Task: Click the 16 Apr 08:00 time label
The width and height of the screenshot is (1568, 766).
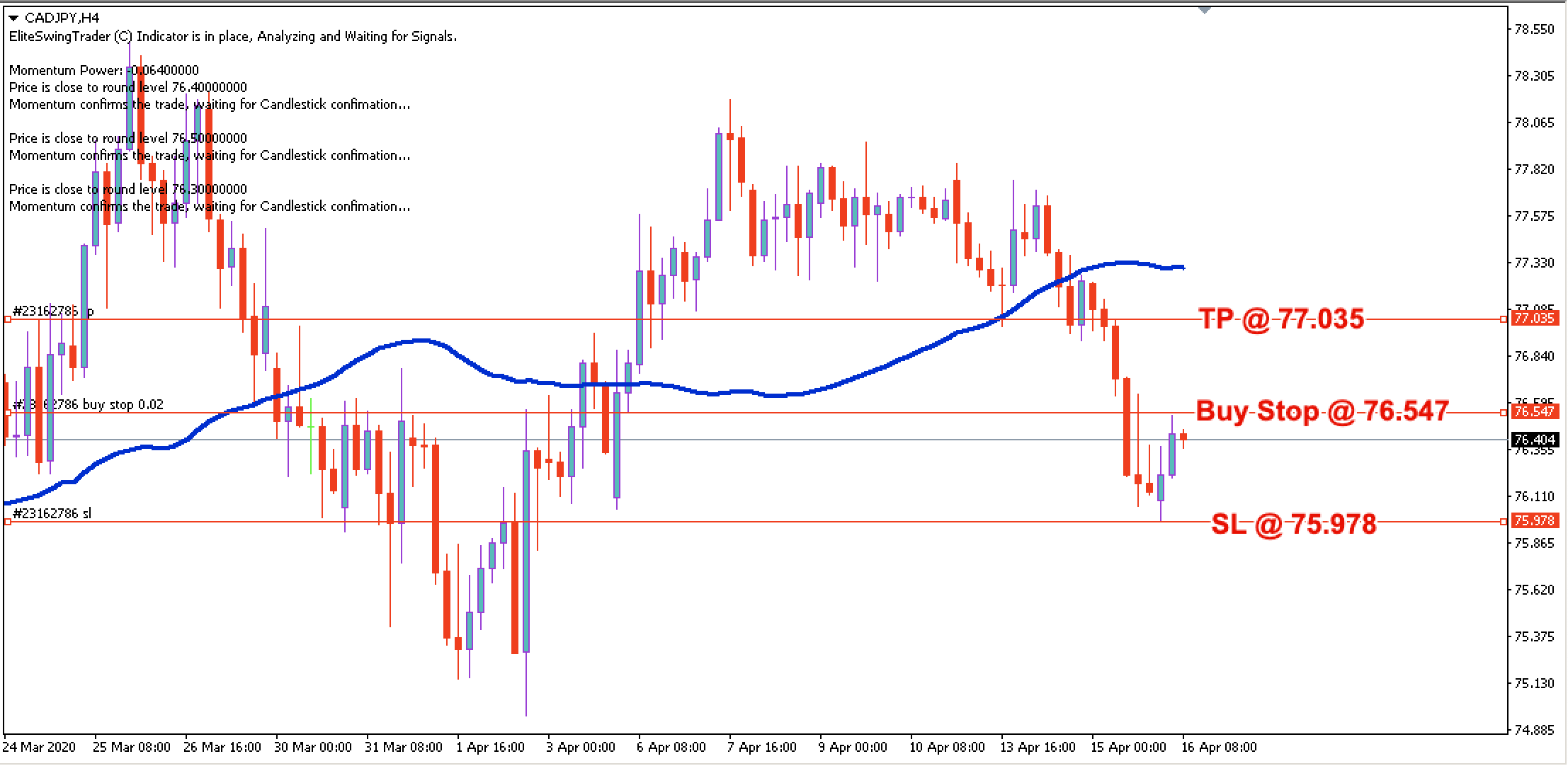Action: [x=1220, y=747]
